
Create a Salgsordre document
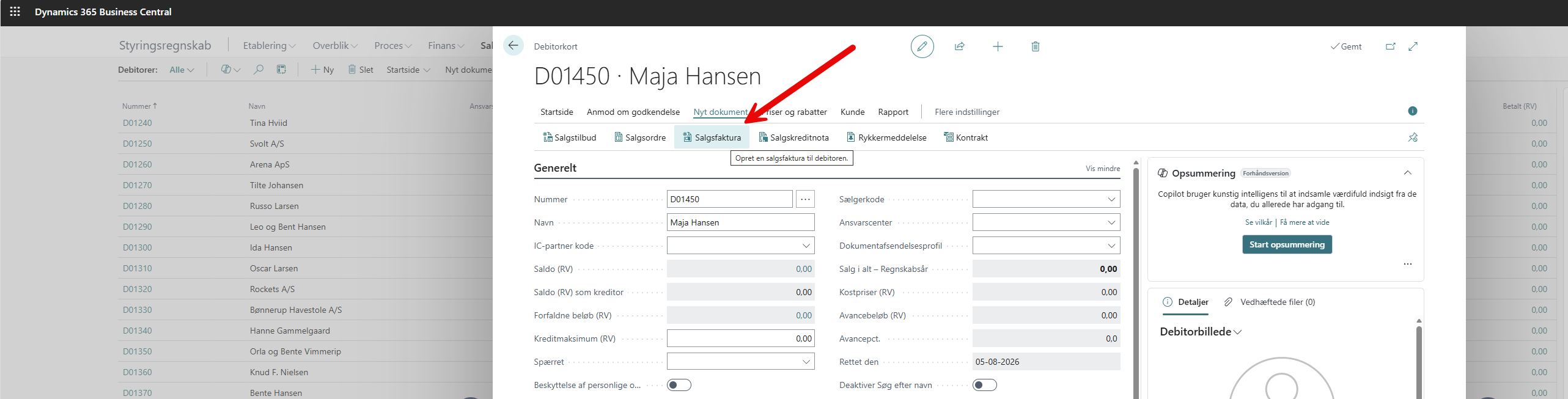640,137
